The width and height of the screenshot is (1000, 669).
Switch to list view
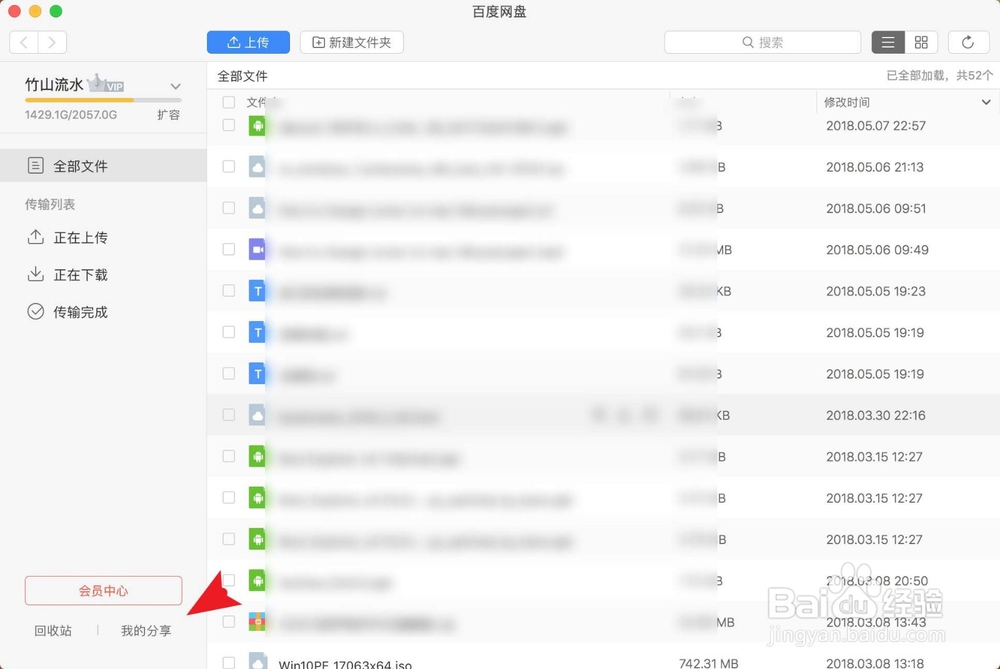click(888, 42)
